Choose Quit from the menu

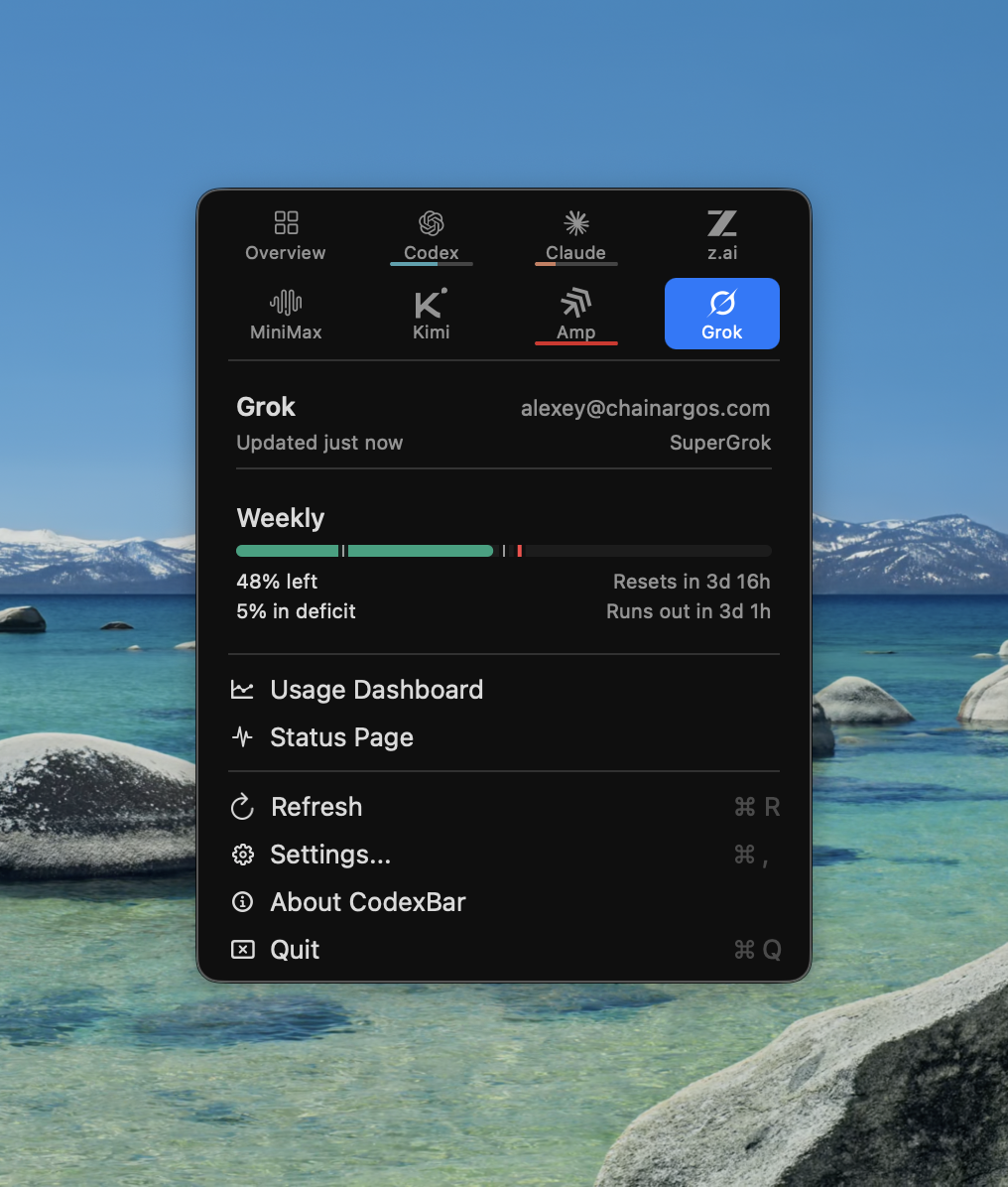click(x=504, y=950)
